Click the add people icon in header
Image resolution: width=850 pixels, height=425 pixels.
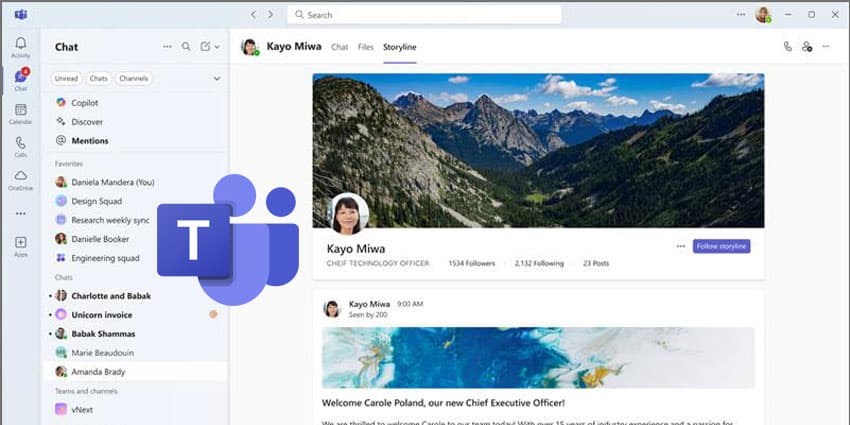tap(807, 47)
